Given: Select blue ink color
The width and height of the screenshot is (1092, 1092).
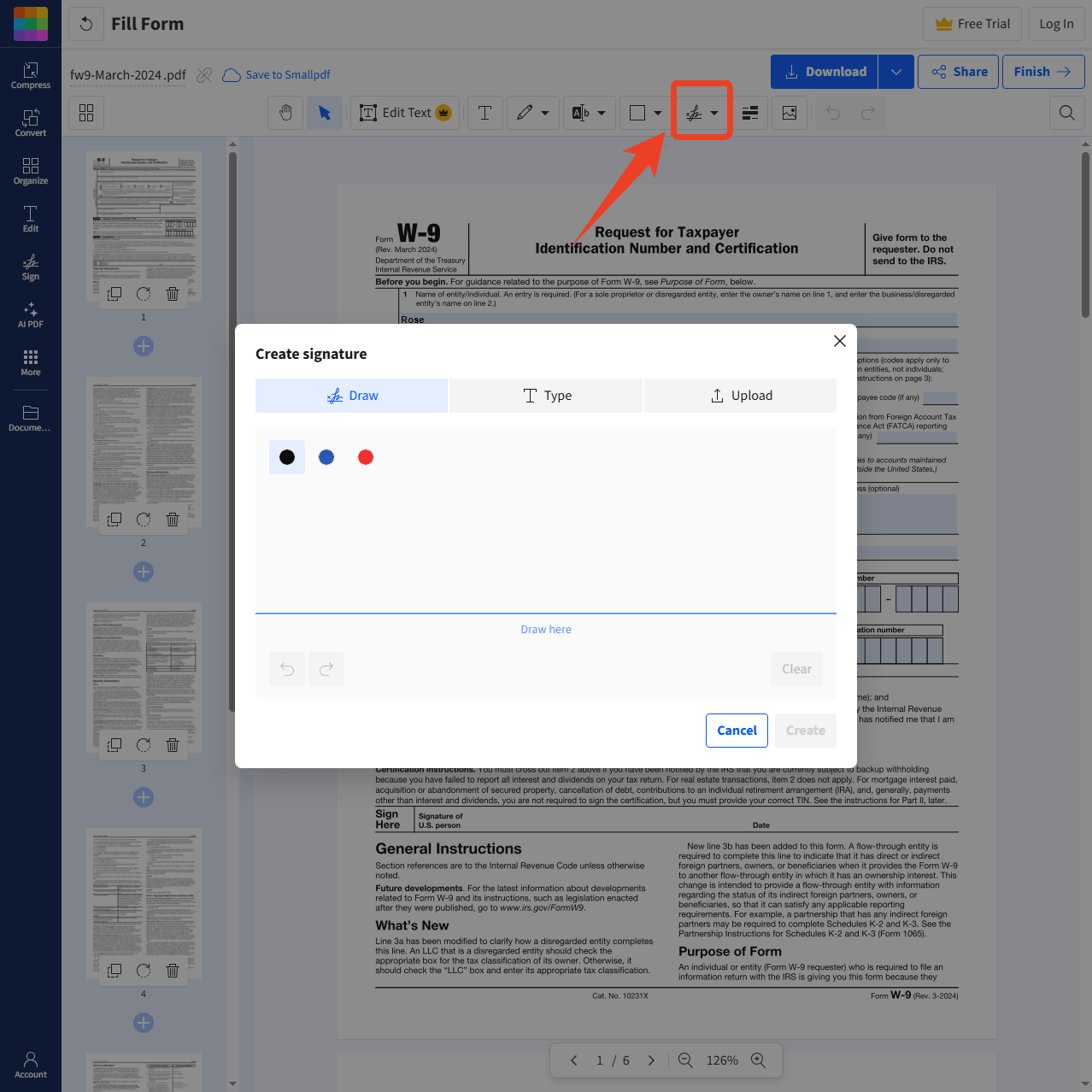Looking at the screenshot, I should coord(326,457).
